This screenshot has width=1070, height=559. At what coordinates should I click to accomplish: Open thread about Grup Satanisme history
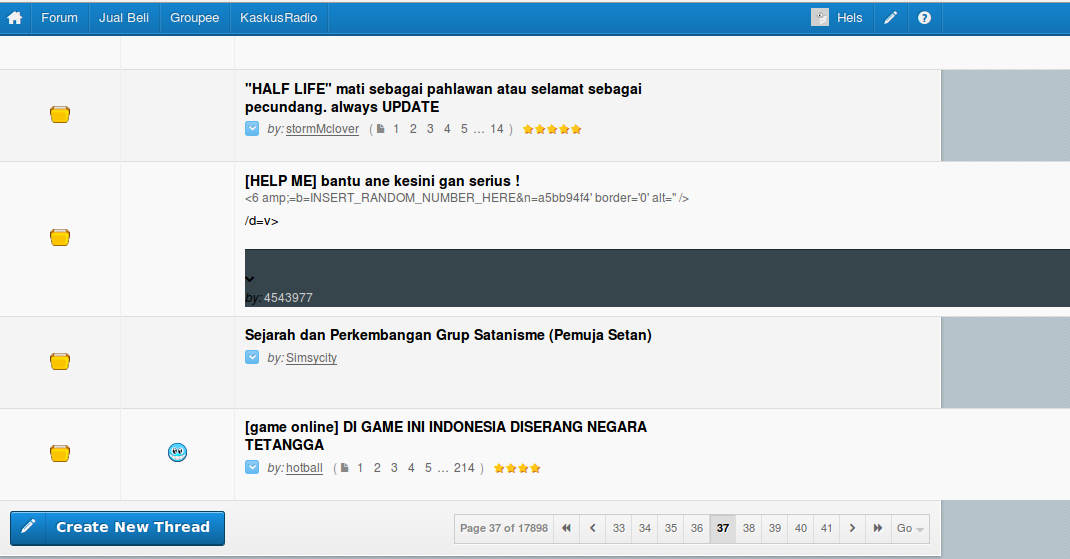click(x=448, y=335)
